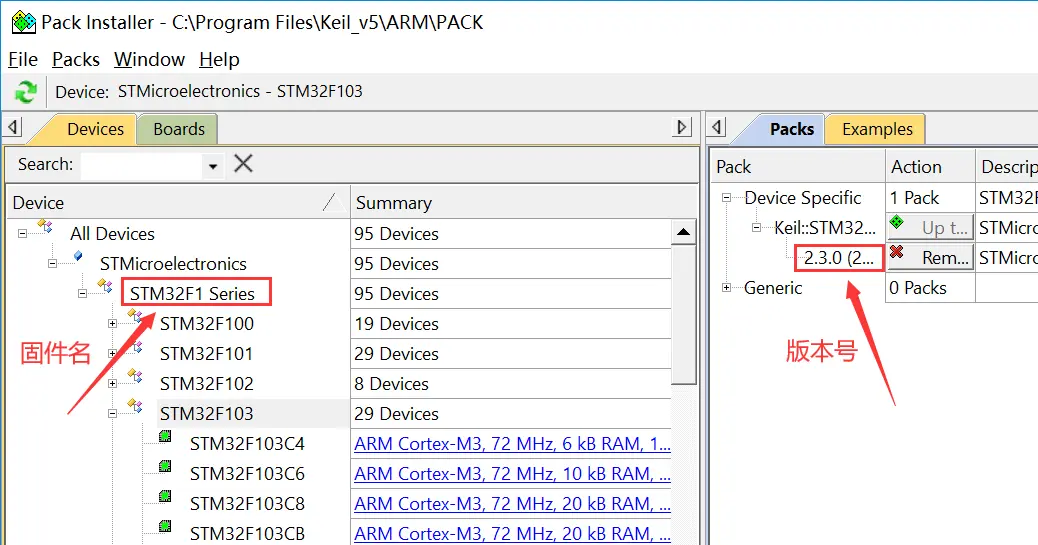The width and height of the screenshot is (1038, 545).
Task: Click the STM32F103 subfamily icon
Action: [135, 406]
